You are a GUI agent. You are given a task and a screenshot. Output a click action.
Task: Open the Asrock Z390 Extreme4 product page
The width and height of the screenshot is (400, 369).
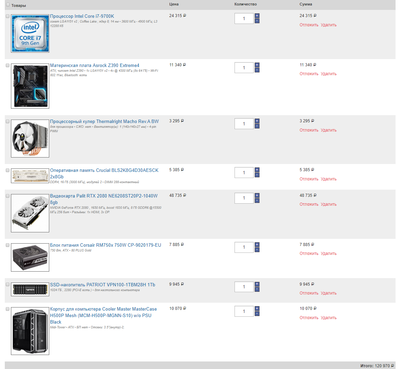95,65
